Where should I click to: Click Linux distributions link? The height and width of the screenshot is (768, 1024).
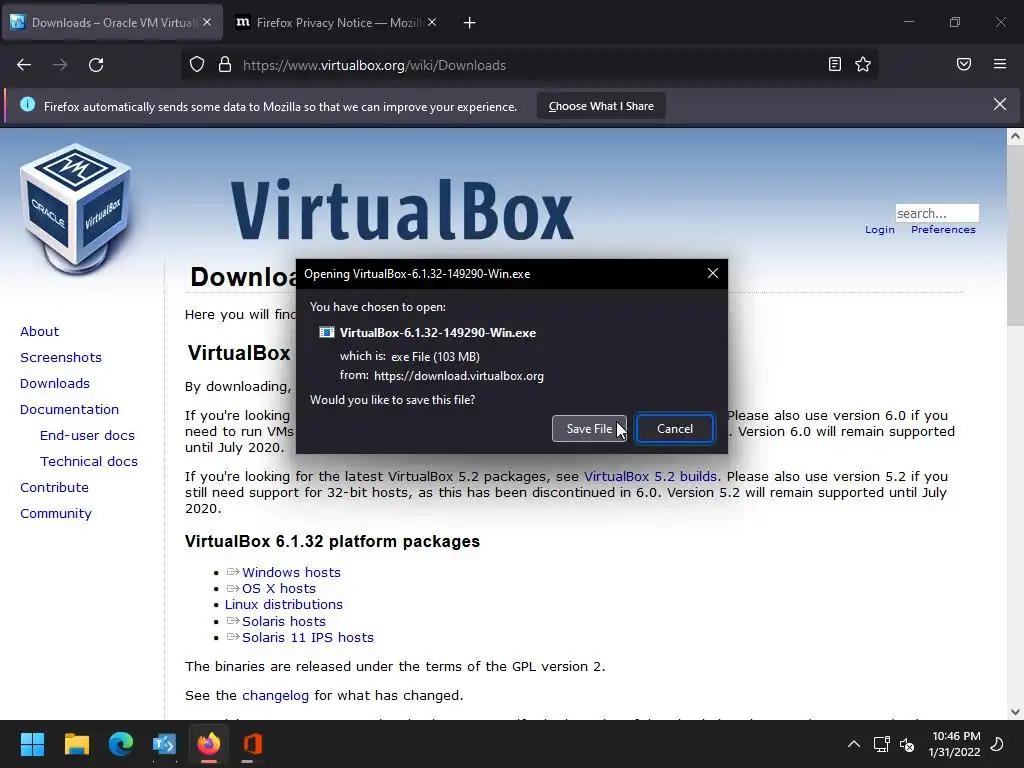click(283, 605)
